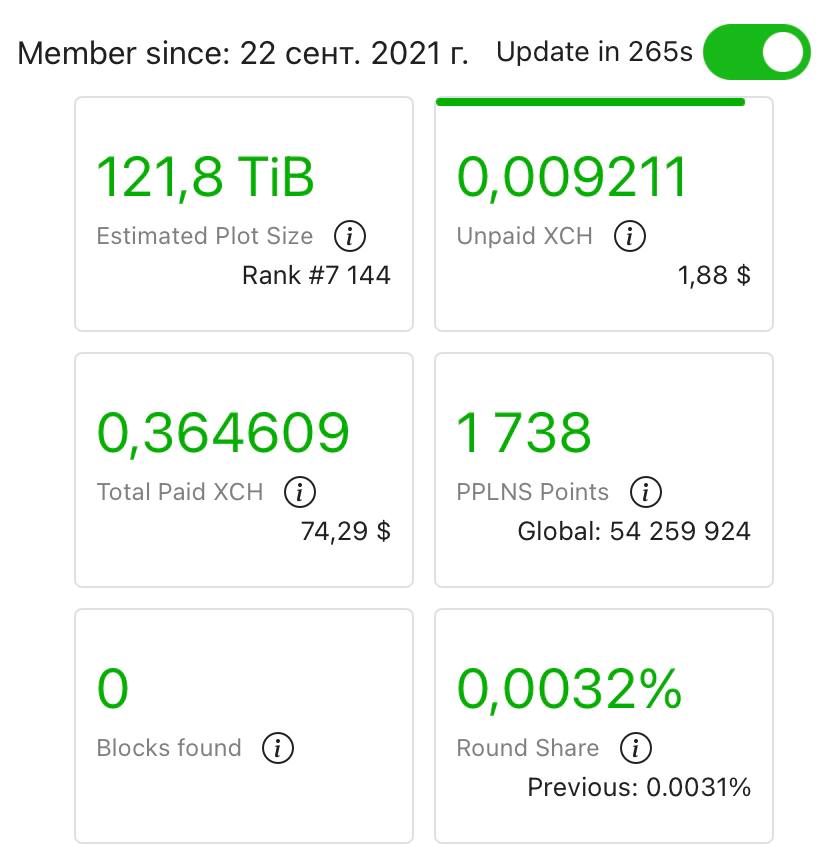
Task: Tap info icon beside Total Paid XCH
Action: [x=300, y=492]
